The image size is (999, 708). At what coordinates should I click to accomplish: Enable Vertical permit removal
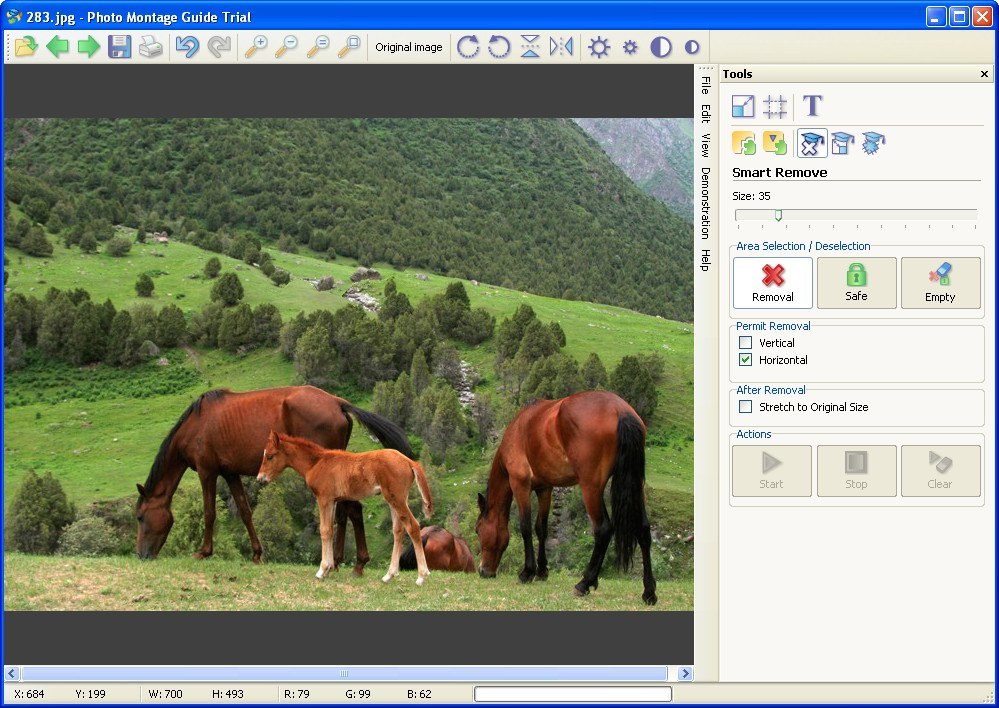click(x=745, y=342)
